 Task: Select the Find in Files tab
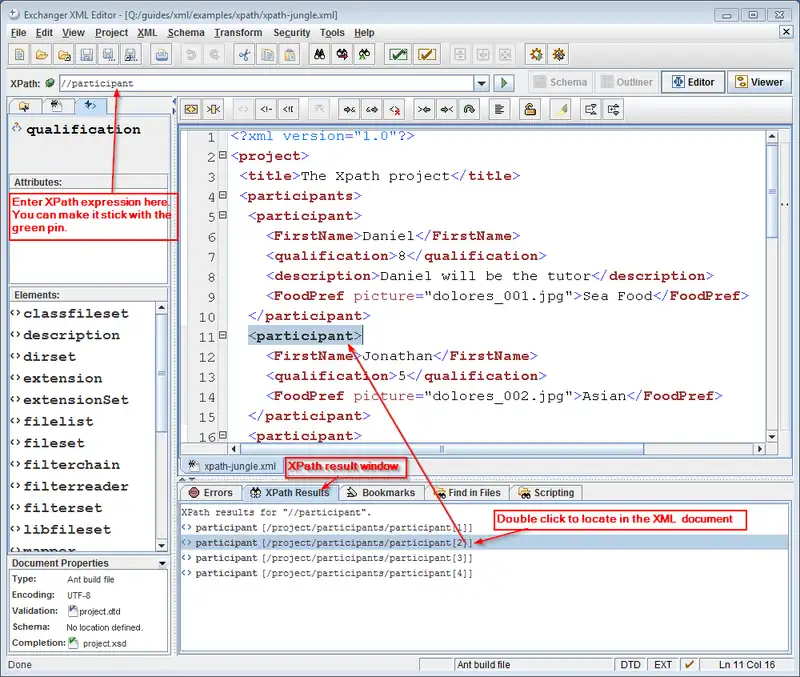point(467,492)
